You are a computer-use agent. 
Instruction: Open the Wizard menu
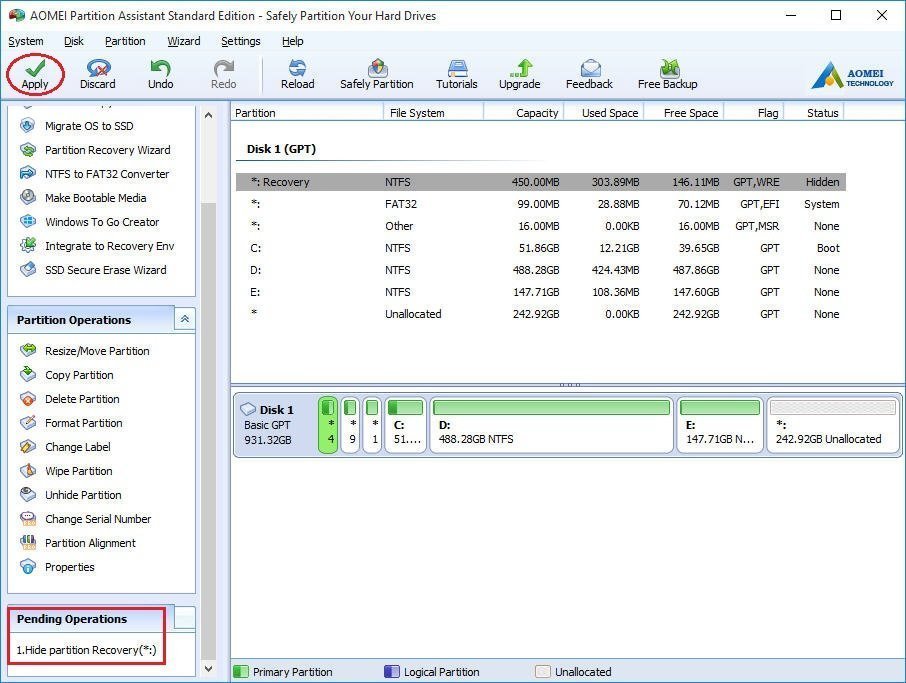click(x=184, y=41)
